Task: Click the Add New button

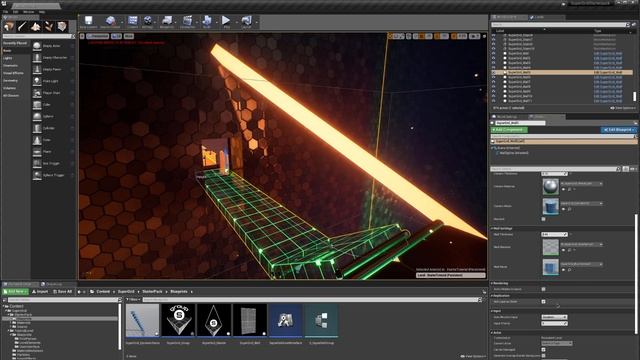Action: pyautogui.click(x=15, y=292)
